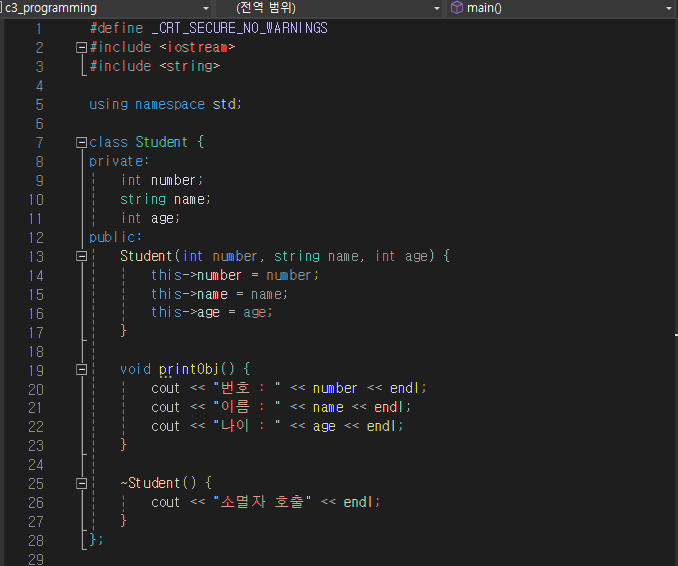Click the _CRT_SECURE_NO_WARNINGS macro name
The height and width of the screenshot is (566, 678).
point(240,28)
